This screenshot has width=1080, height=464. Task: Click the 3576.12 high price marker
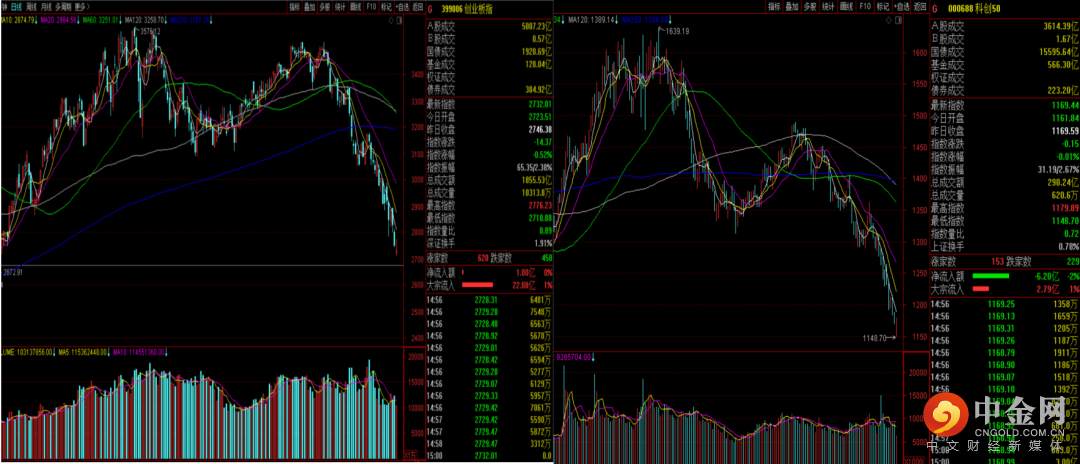[x=151, y=32]
